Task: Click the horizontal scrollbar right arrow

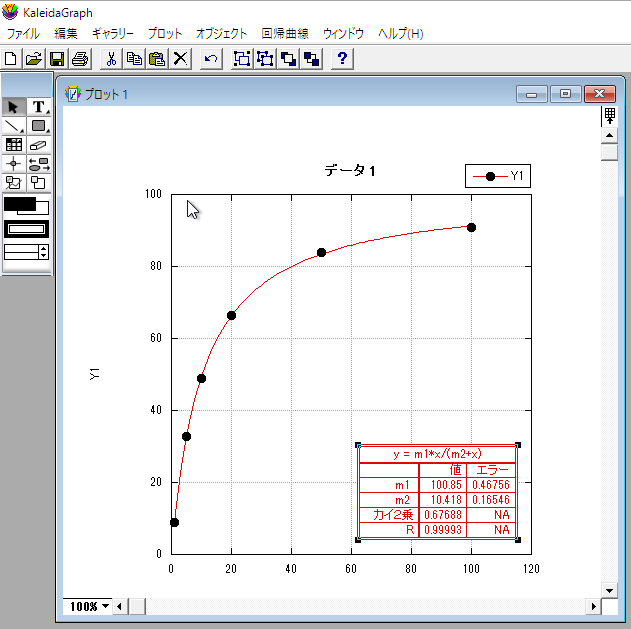Action: tap(593, 606)
